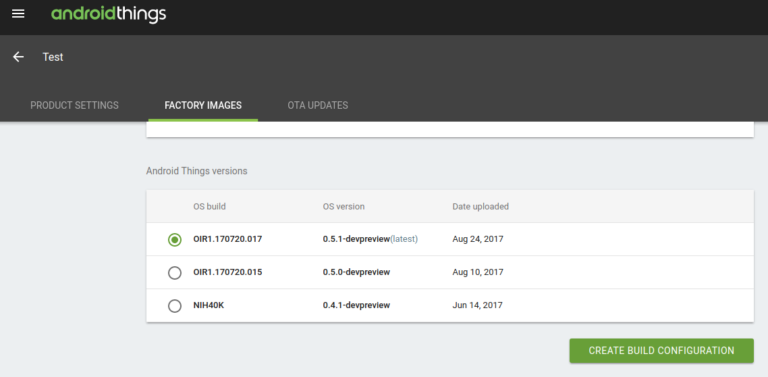Click the (latest) label
The height and width of the screenshot is (377, 768).
404,239
